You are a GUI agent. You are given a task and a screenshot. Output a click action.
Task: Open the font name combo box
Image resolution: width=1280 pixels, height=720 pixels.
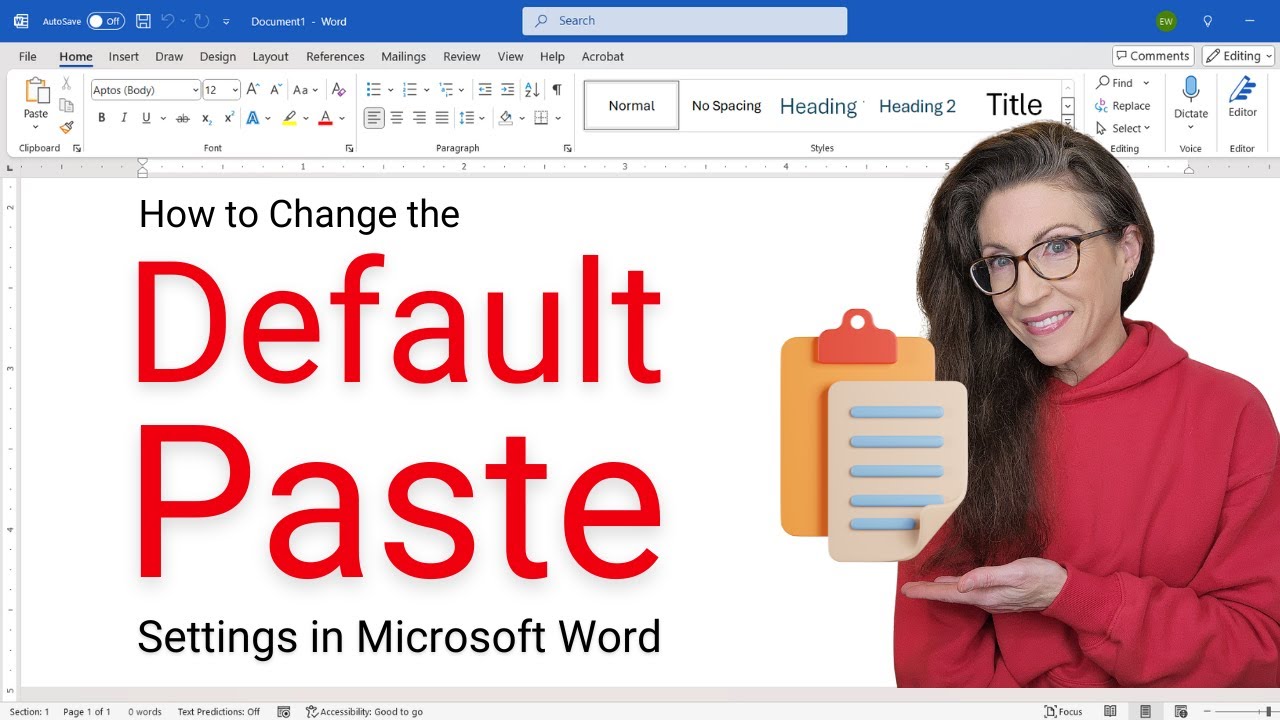click(146, 90)
